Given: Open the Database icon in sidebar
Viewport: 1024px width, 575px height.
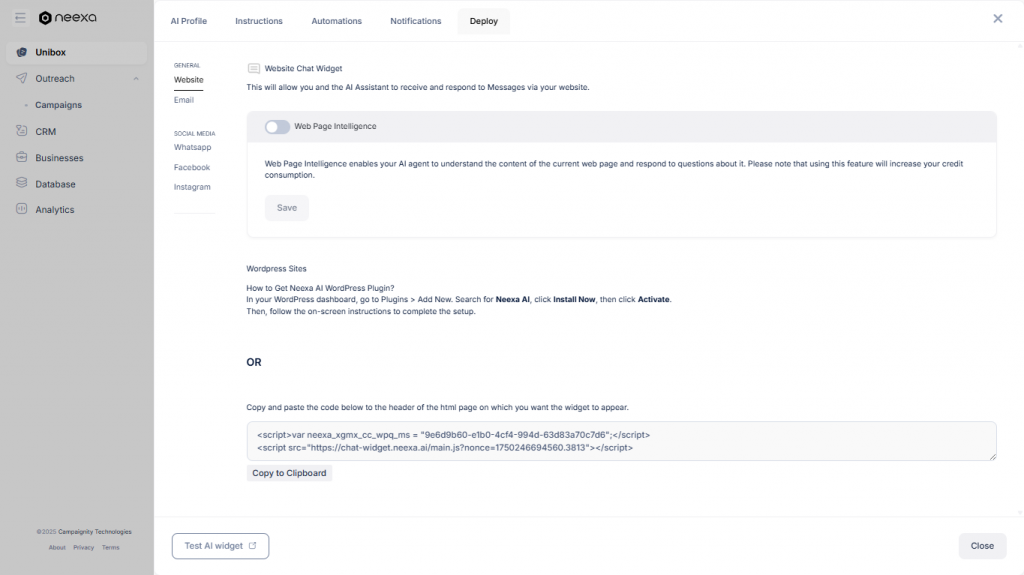Looking at the screenshot, I should pyautogui.click(x=22, y=184).
